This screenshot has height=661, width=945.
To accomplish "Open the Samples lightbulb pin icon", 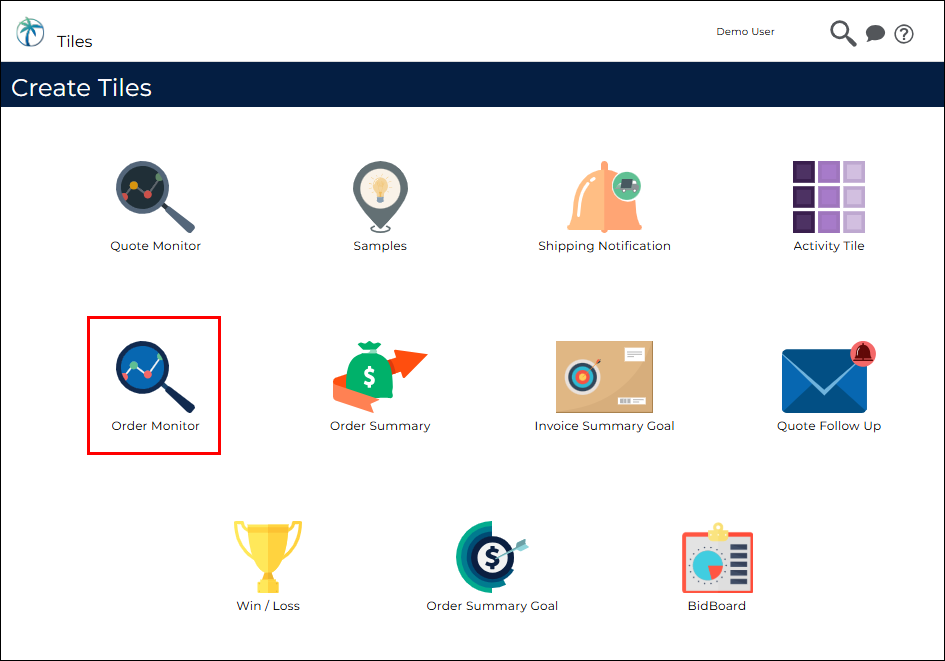I will pos(380,196).
